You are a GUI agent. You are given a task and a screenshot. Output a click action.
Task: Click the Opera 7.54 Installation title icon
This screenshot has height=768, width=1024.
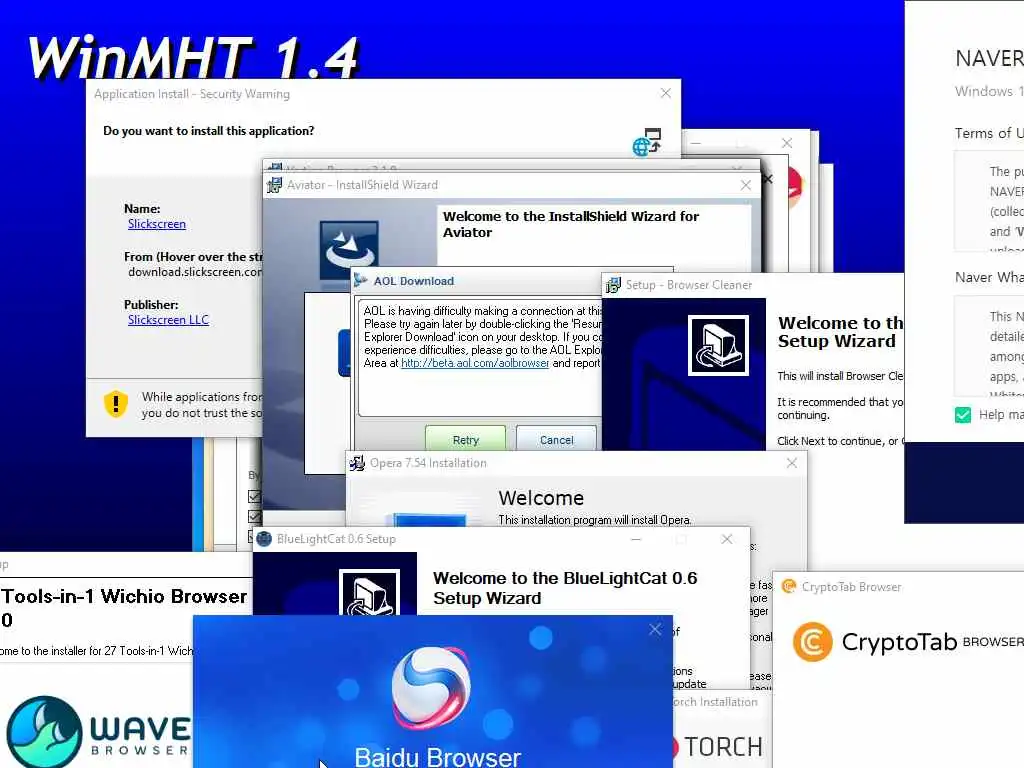click(x=357, y=463)
